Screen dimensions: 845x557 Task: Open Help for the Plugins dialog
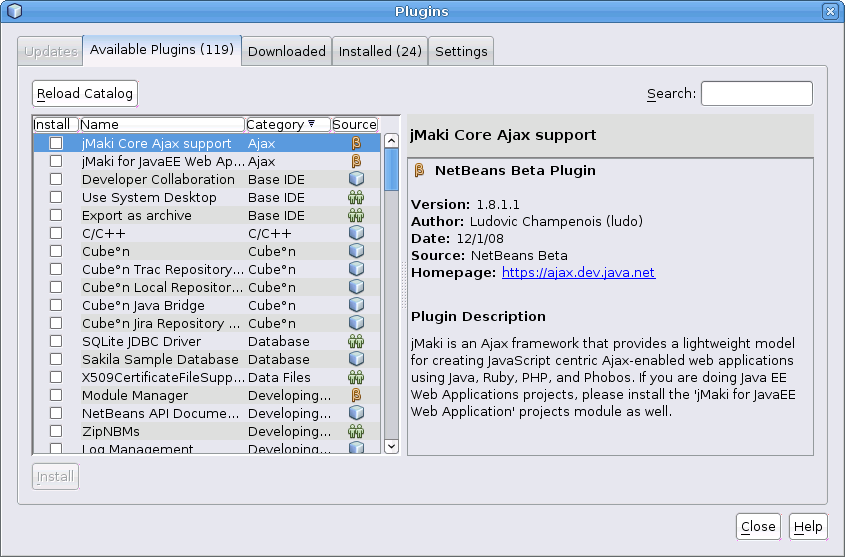808,526
